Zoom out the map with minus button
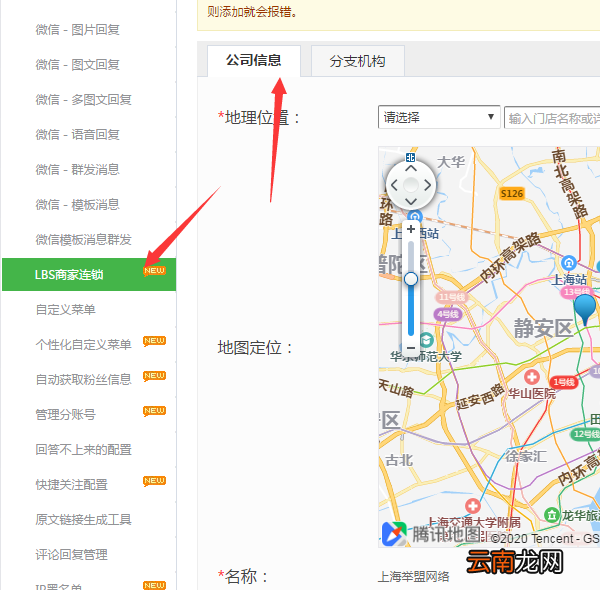The height and width of the screenshot is (590, 600). point(411,347)
